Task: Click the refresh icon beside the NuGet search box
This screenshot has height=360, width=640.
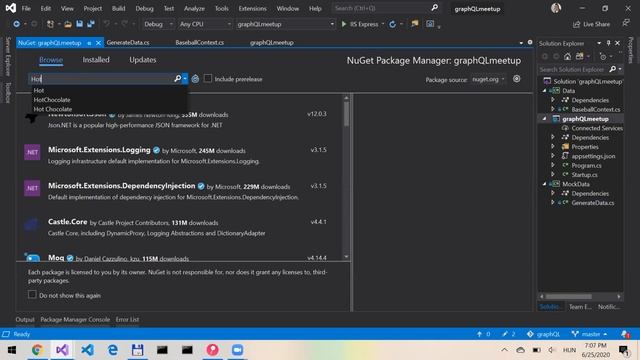Action: (195, 79)
